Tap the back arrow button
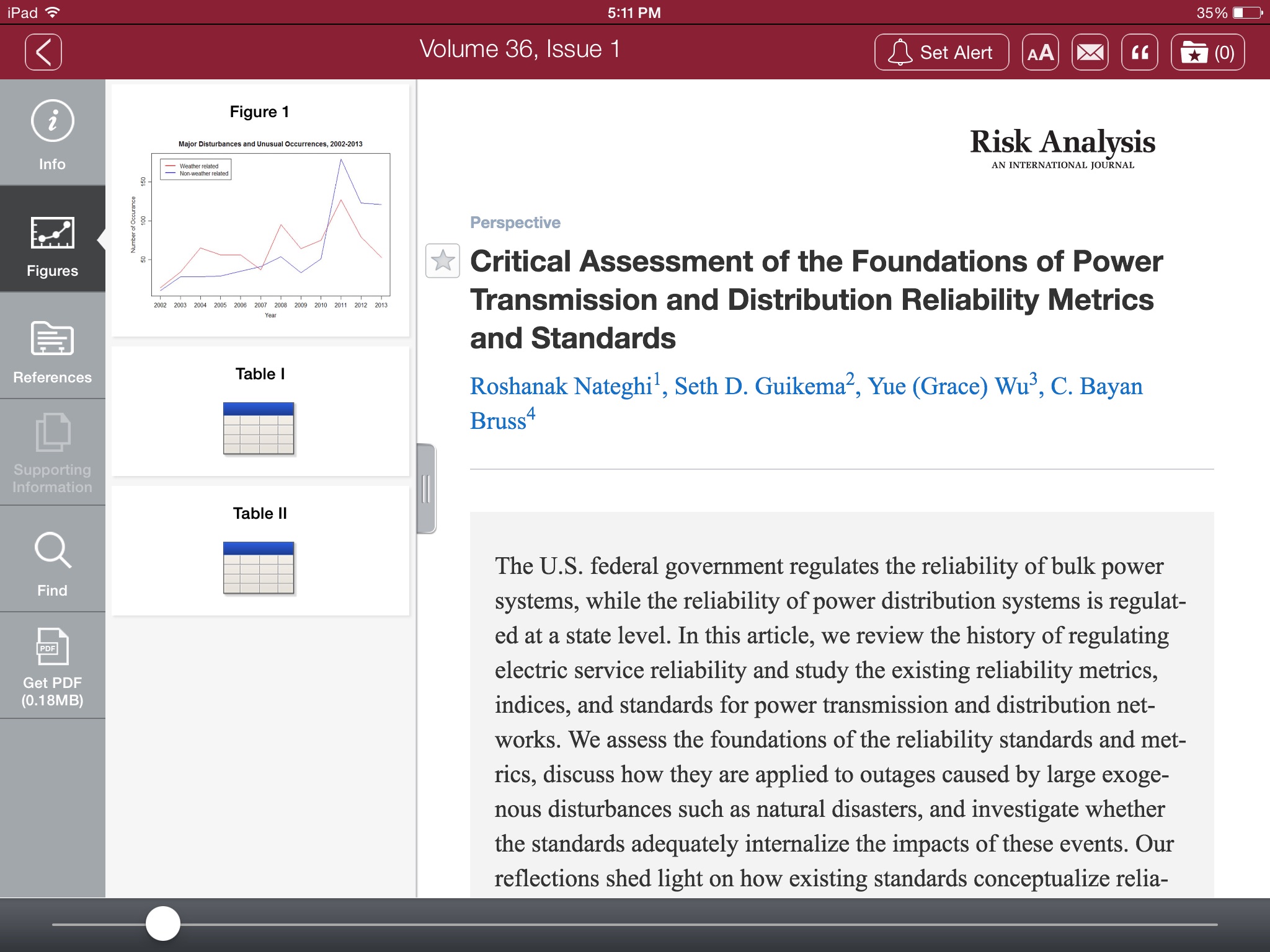Viewport: 1270px width, 952px height. pos(43,52)
